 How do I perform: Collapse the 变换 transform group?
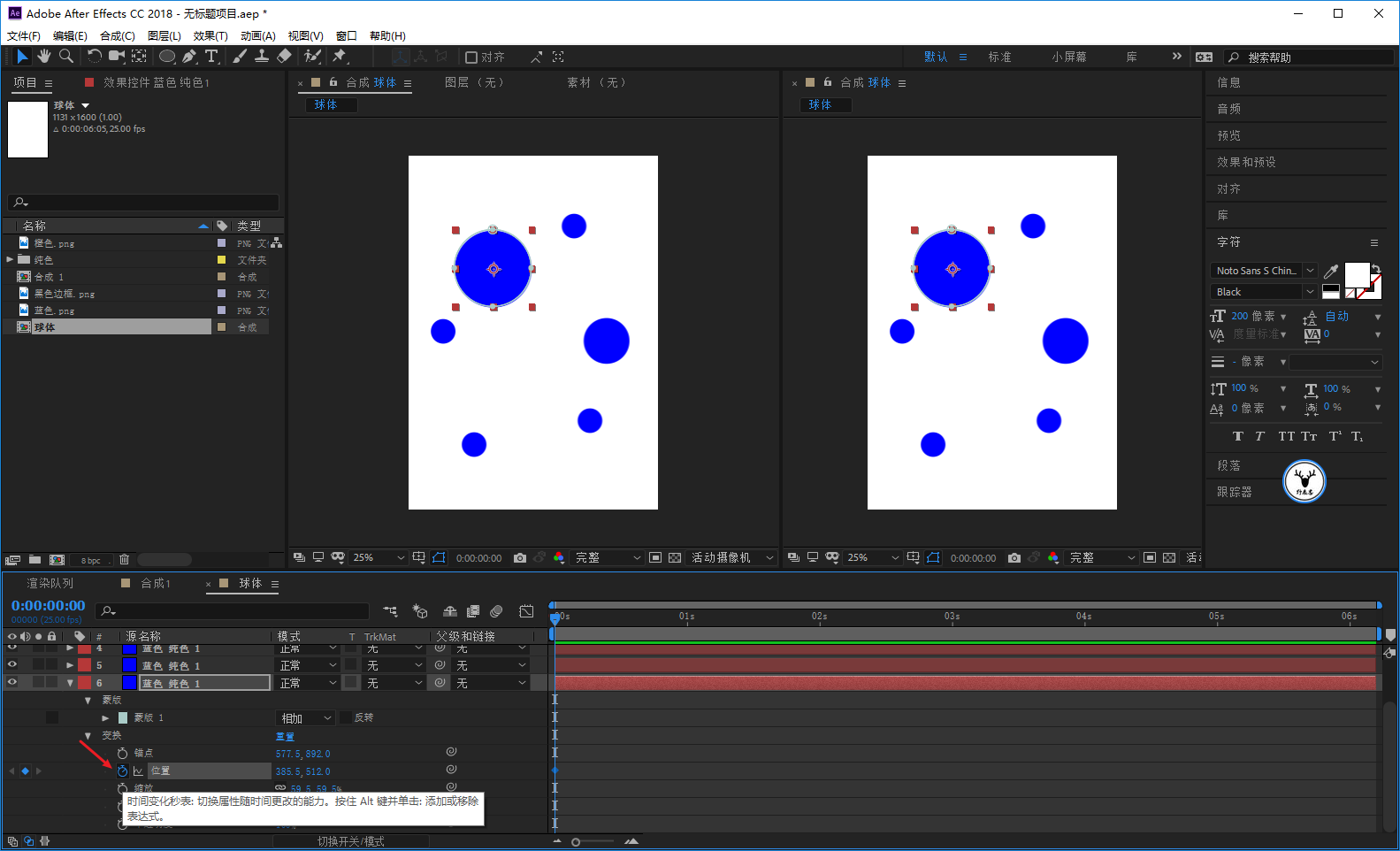[88, 736]
